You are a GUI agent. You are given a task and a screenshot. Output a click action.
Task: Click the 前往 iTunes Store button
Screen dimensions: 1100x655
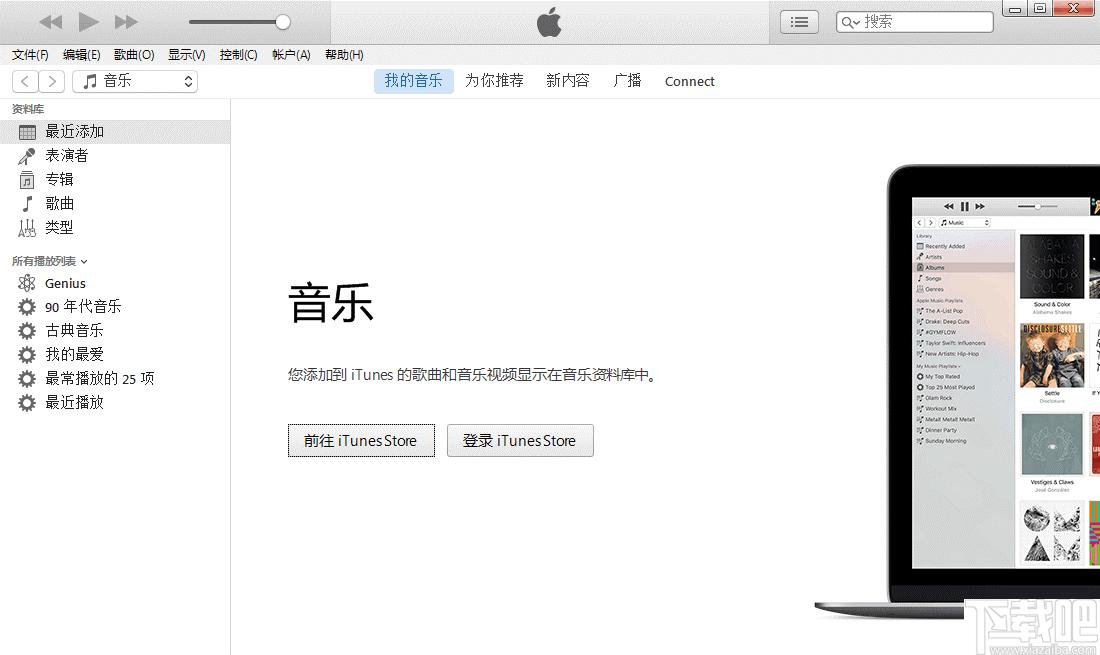pos(361,440)
